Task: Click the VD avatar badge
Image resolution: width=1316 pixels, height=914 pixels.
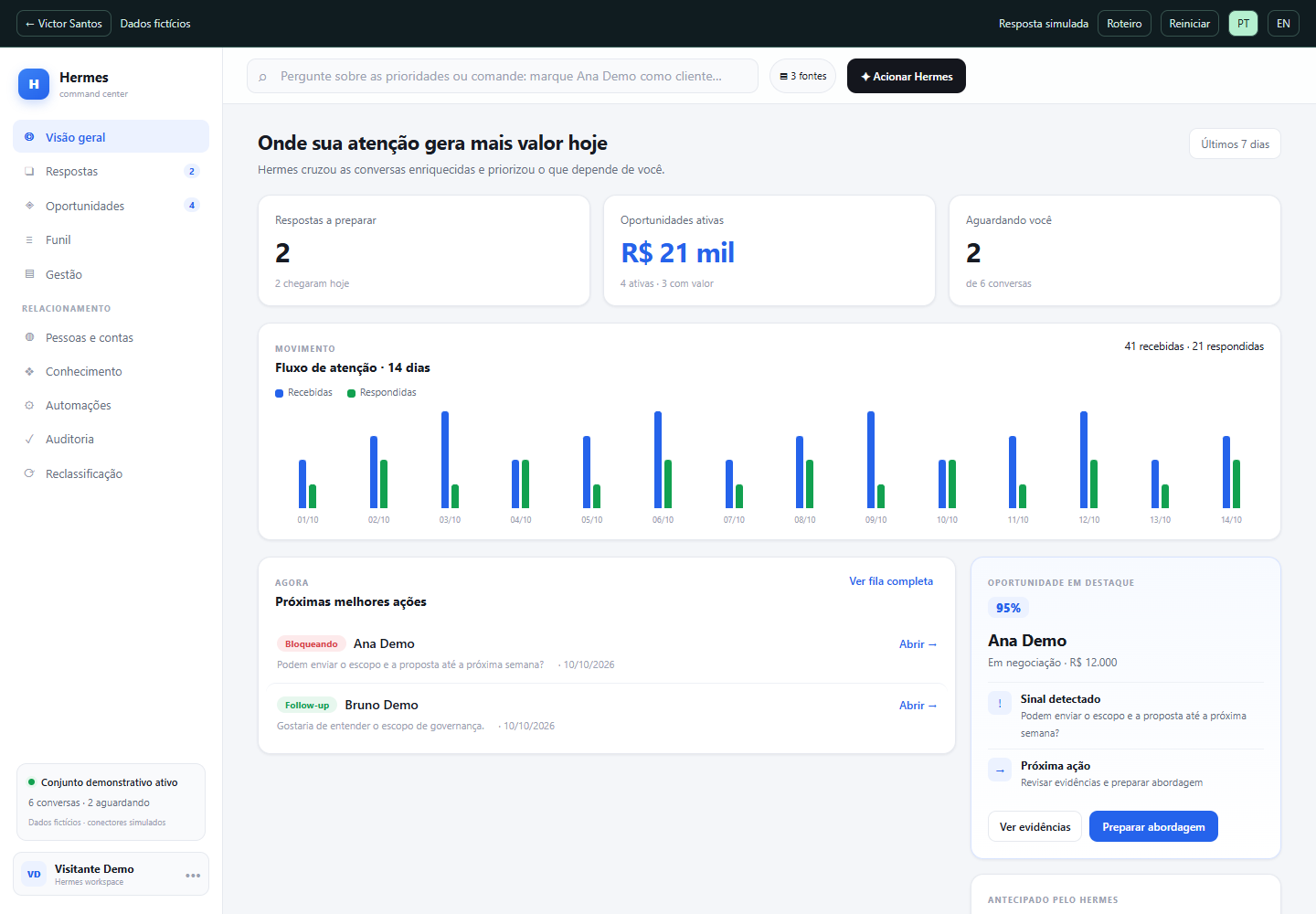Action: 34,874
